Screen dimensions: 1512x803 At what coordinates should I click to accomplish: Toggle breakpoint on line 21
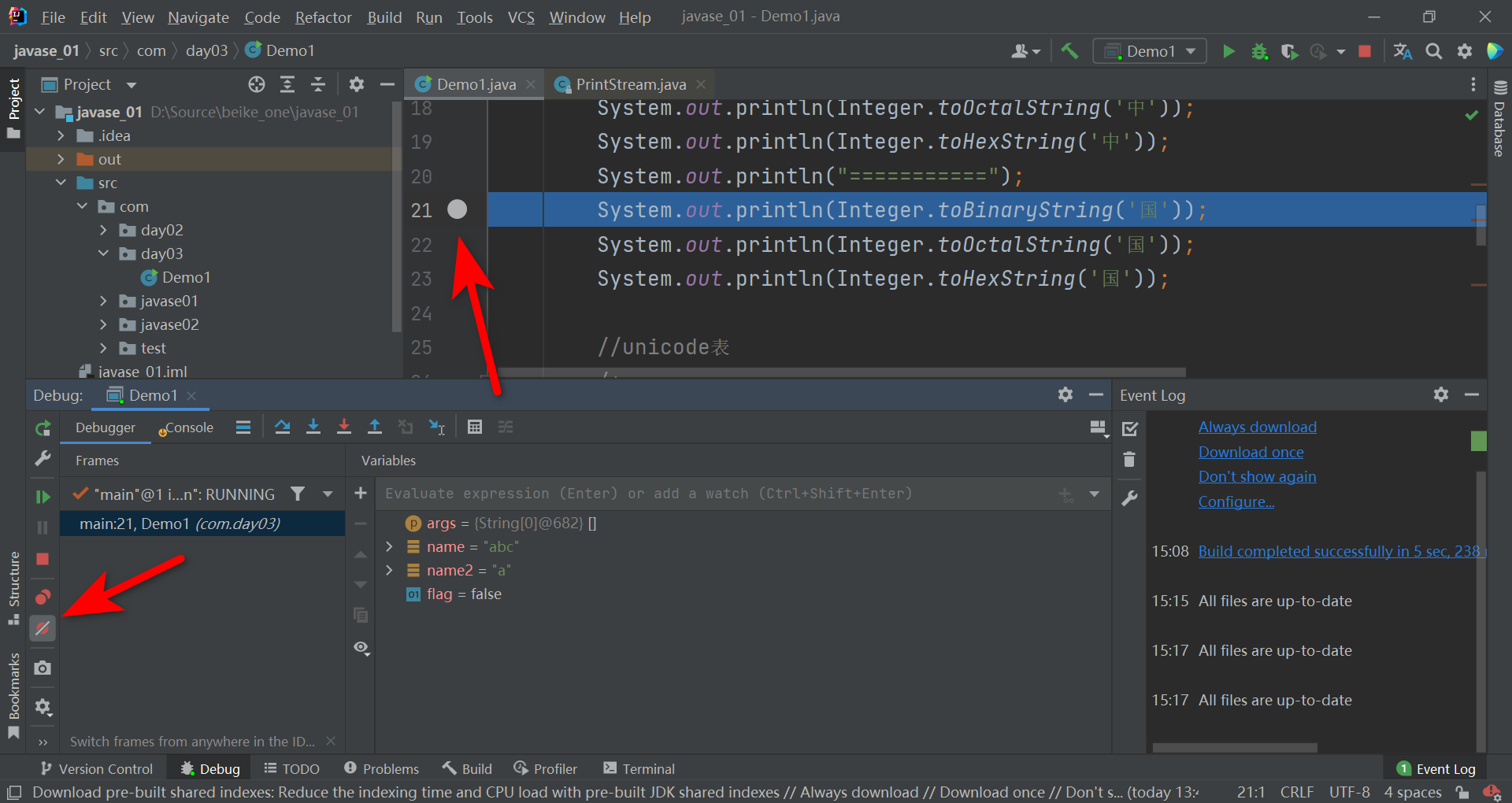tap(457, 209)
